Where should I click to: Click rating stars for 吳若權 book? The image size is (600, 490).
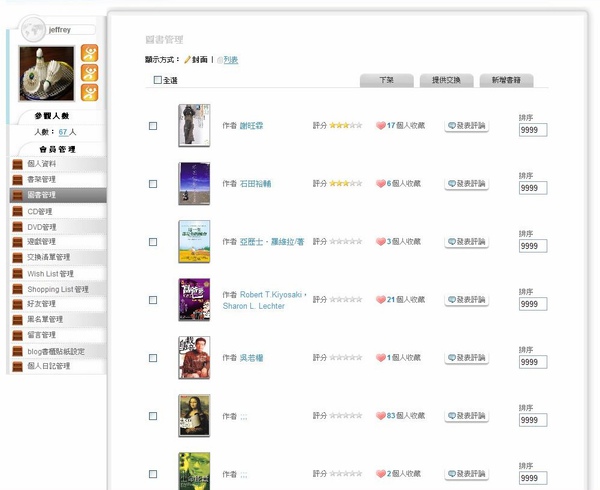pyautogui.click(x=346, y=357)
